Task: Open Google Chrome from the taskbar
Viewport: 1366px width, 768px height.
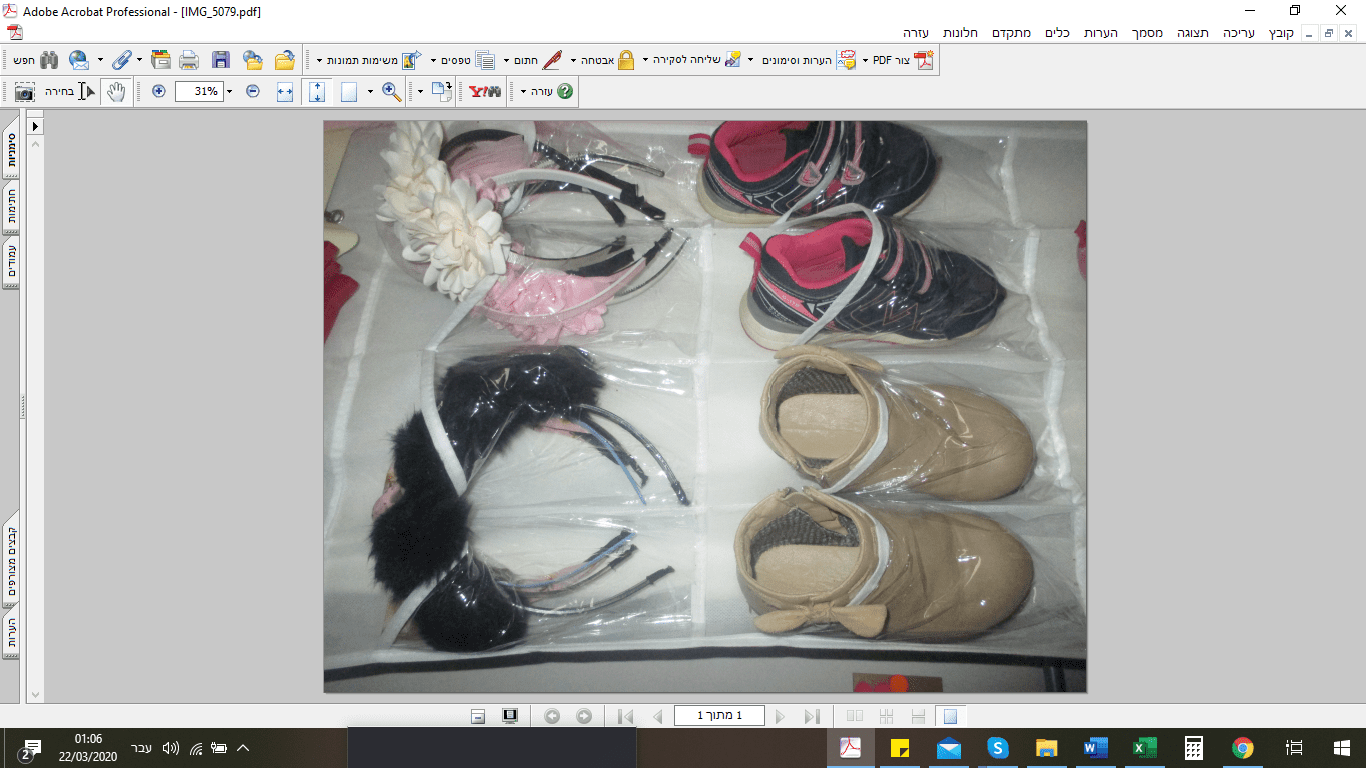Action: (x=1243, y=748)
